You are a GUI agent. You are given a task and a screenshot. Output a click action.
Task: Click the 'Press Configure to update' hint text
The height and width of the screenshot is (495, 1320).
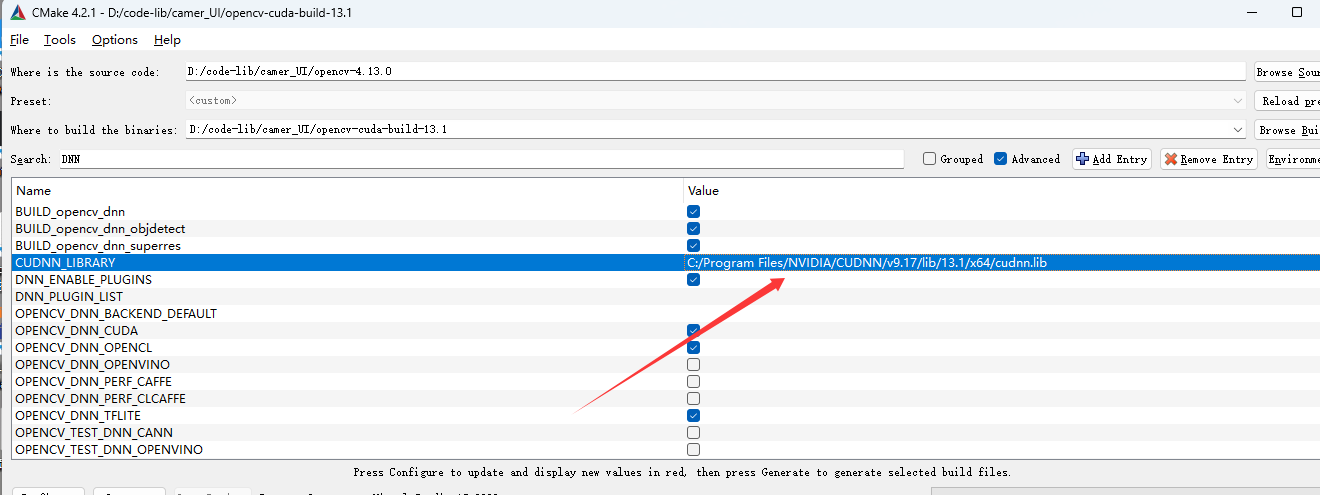coord(682,472)
